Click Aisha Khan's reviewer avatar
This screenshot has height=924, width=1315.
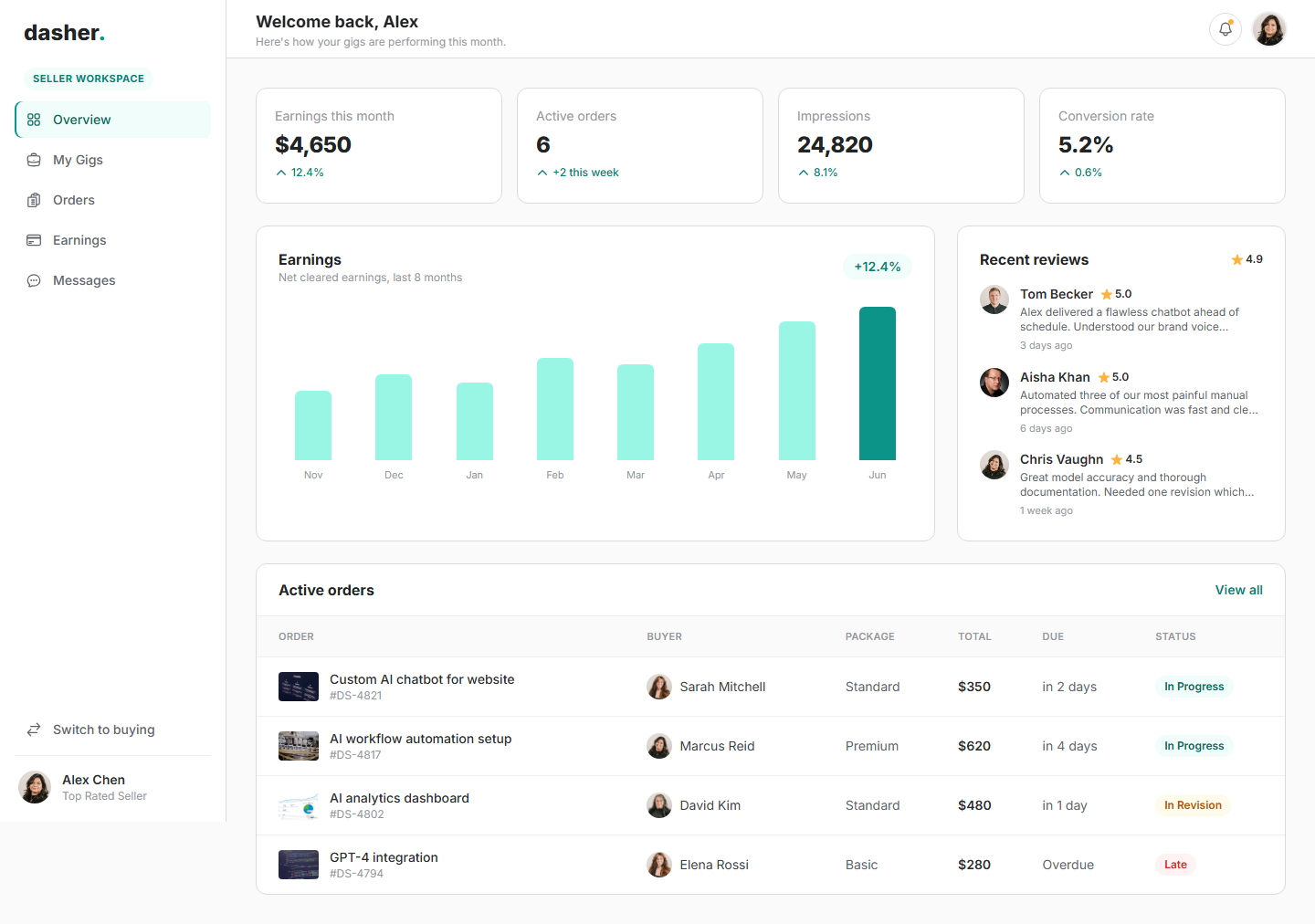pos(994,383)
